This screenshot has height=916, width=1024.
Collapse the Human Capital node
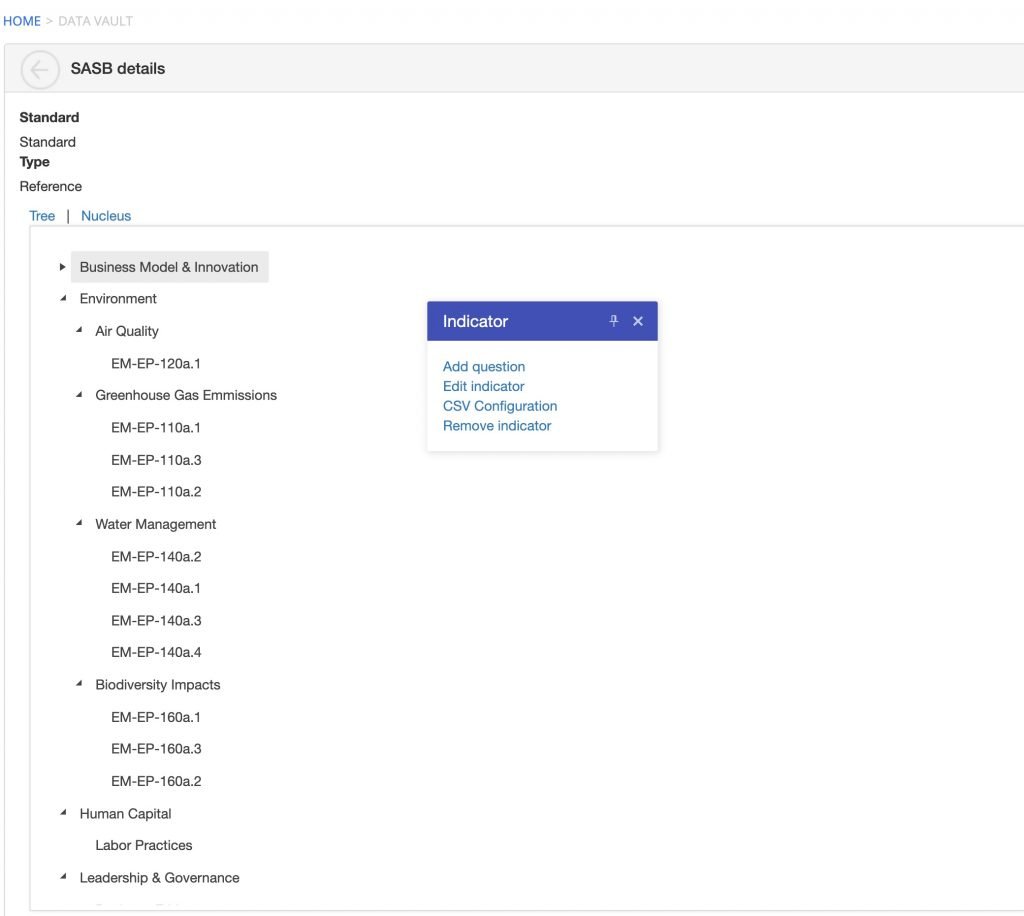click(x=63, y=813)
